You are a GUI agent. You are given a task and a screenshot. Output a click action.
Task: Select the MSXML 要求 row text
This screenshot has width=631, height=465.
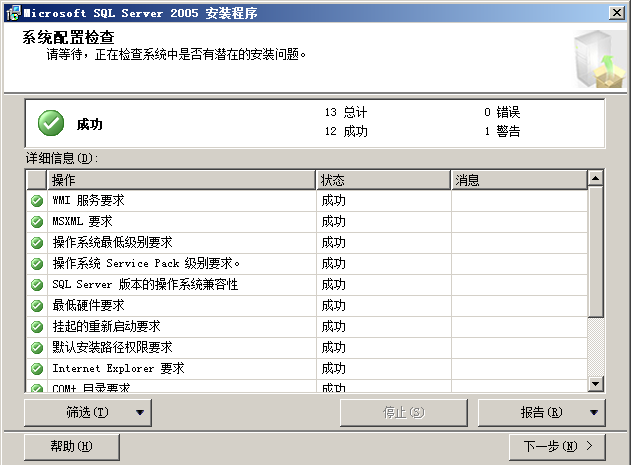[82, 221]
